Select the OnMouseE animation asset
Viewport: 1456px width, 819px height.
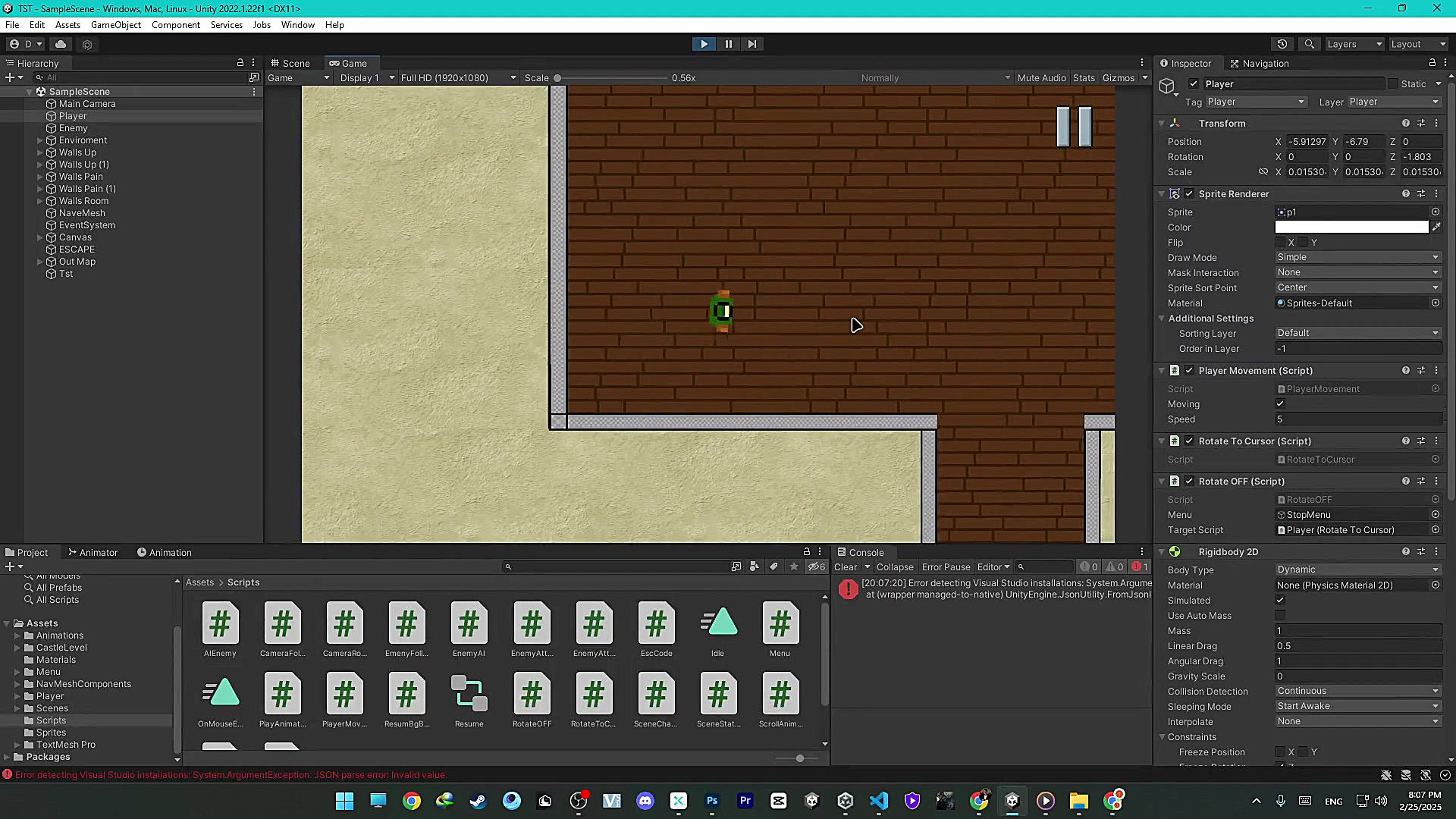pyautogui.click(x=221, y=699)
